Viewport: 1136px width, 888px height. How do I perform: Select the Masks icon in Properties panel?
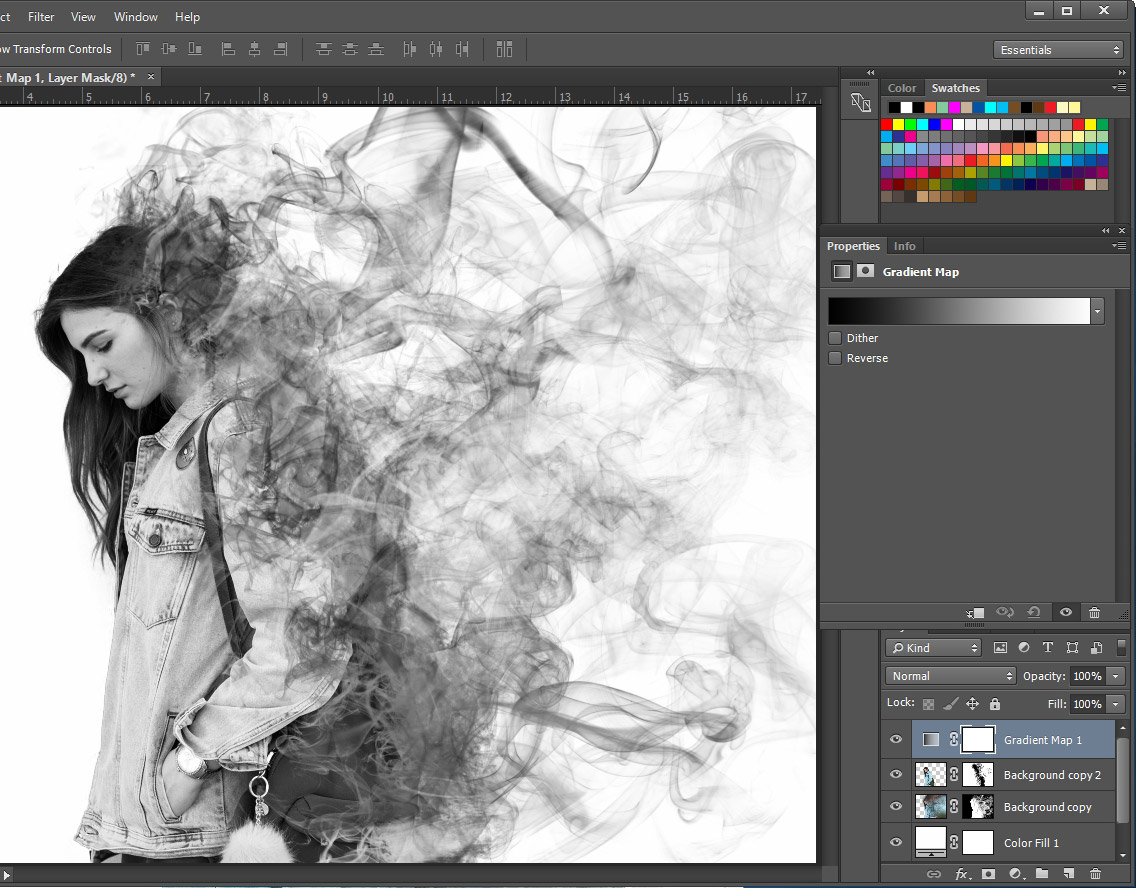865,271
